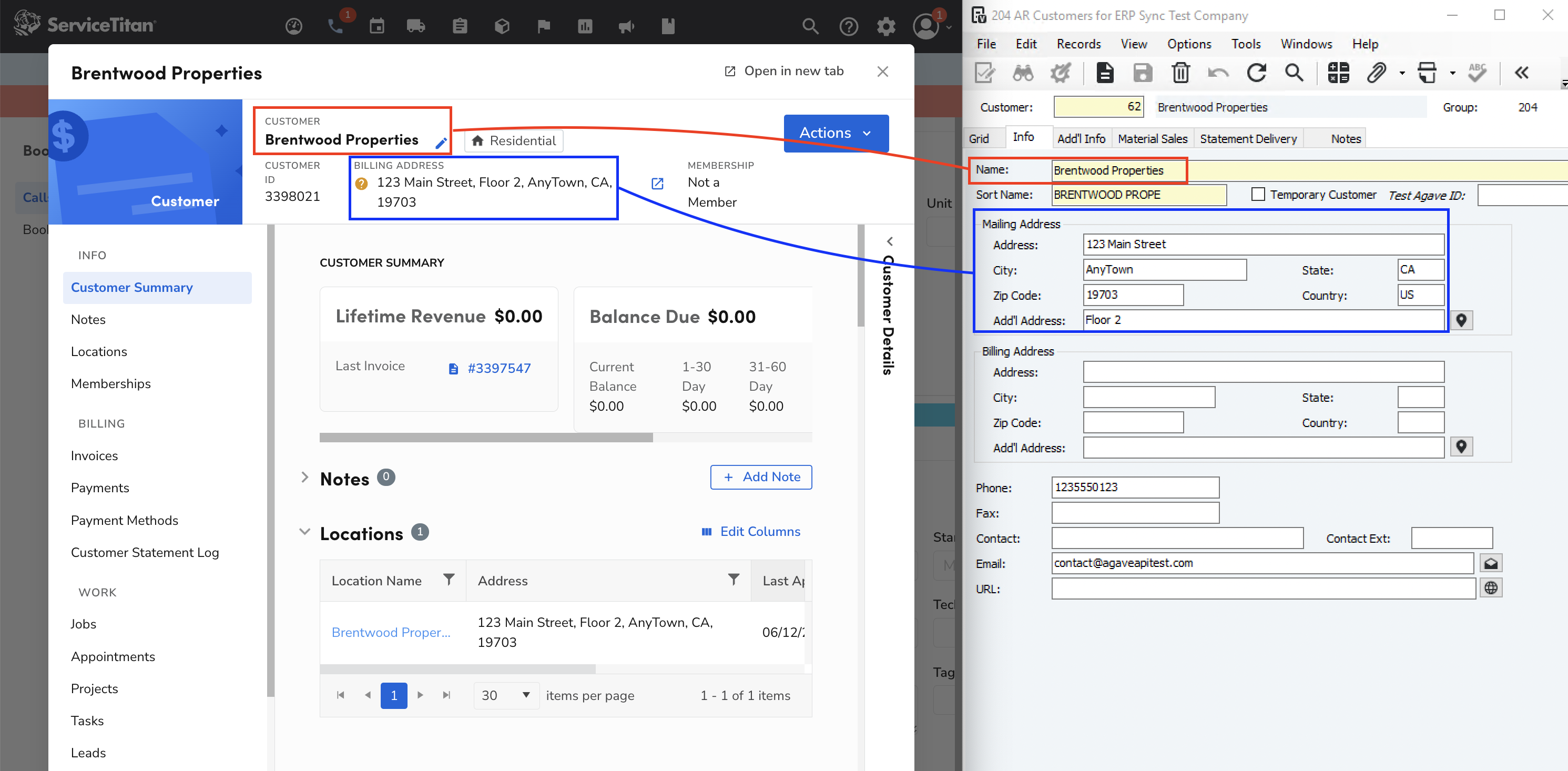
Task: Edit customer name with the pencil icon
Action: click(x=441, y=143)
